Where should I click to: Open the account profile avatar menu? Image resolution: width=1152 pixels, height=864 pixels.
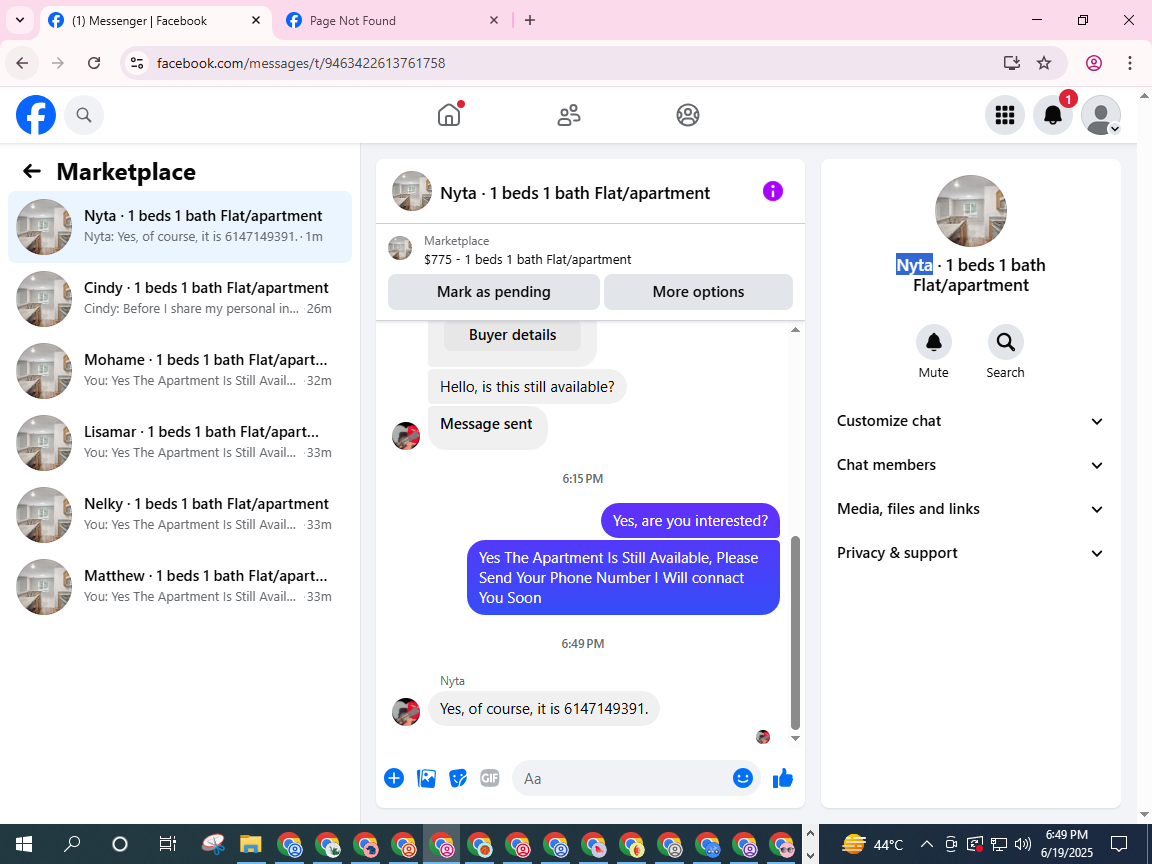tap(1101, 115)
